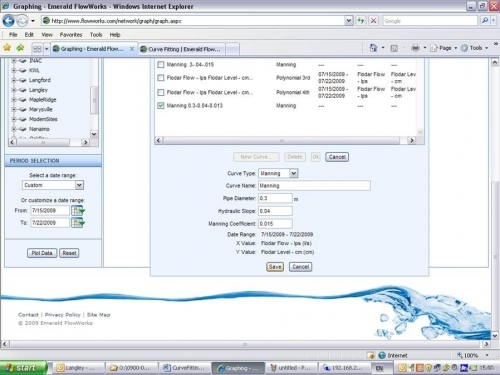This screenshot has width=500, height=375.
Task: Click the From date input field
Action: coord(50,210)
